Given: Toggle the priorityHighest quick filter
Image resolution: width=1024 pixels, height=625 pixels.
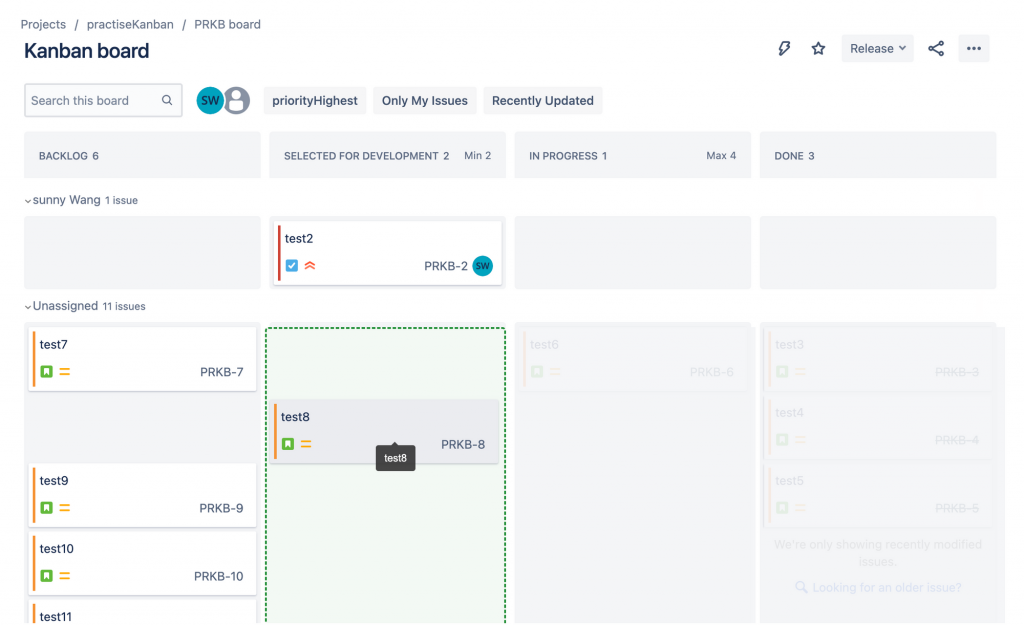Looking at the screenshot, I should tap(315, 101).
